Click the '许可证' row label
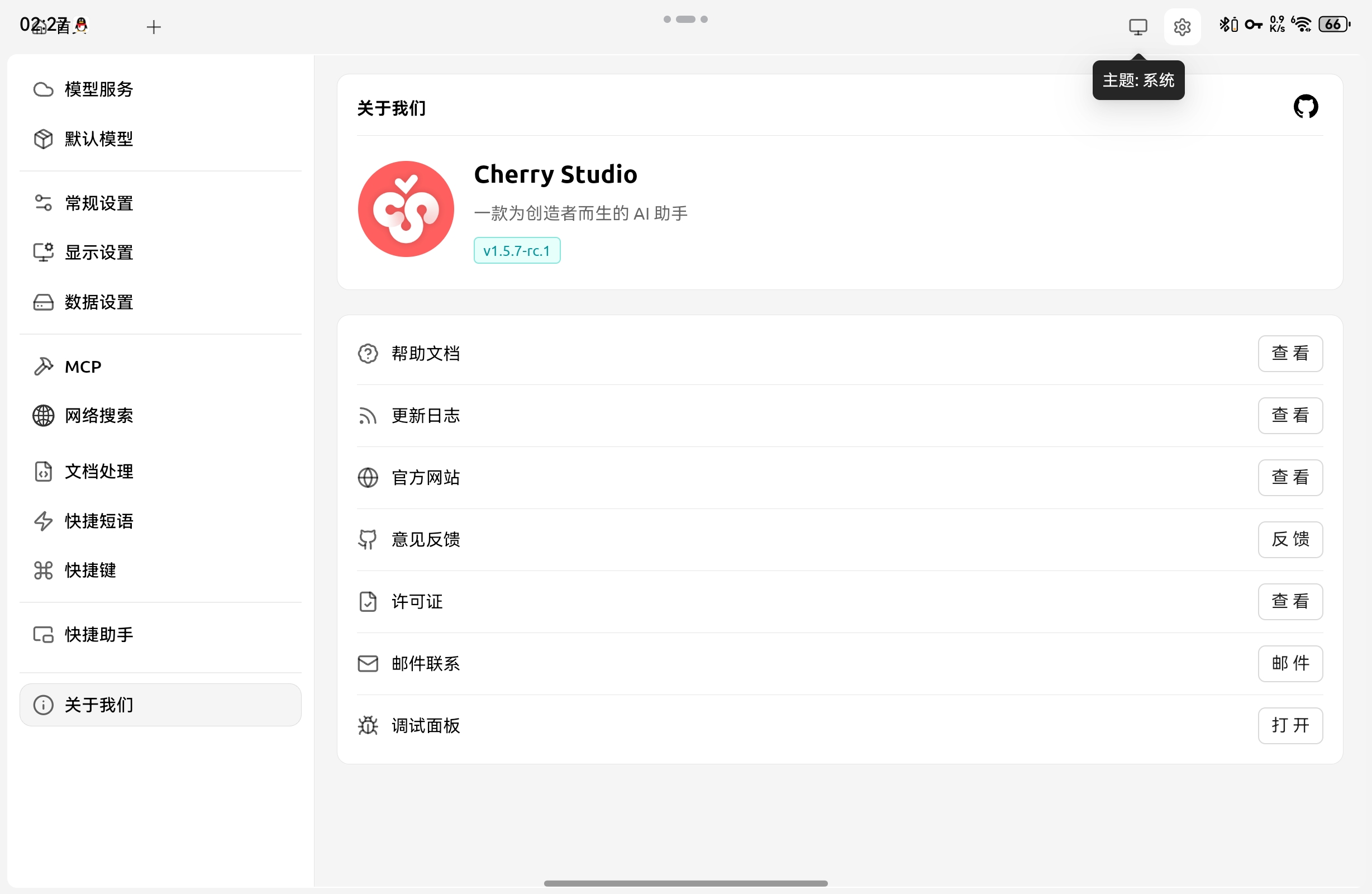This screenshot has height=894, width=1372. [x=417, y=602]
